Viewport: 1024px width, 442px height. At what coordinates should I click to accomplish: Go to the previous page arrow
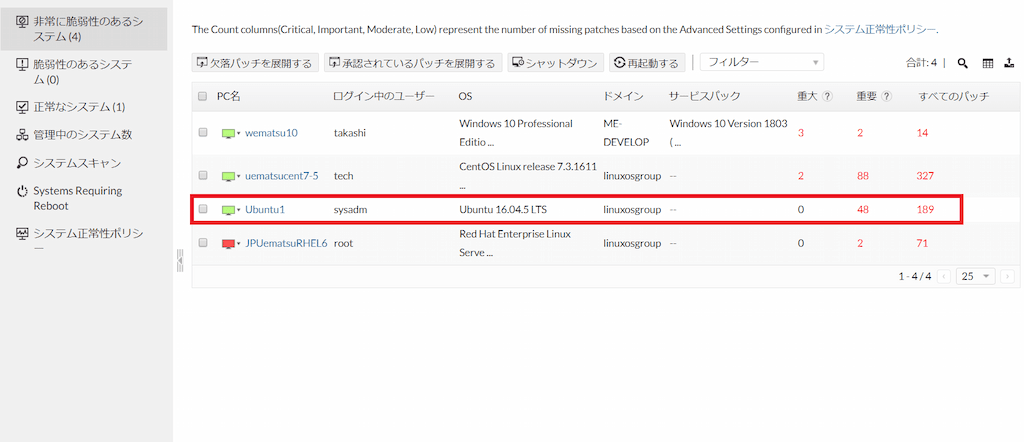pos(944,276)
